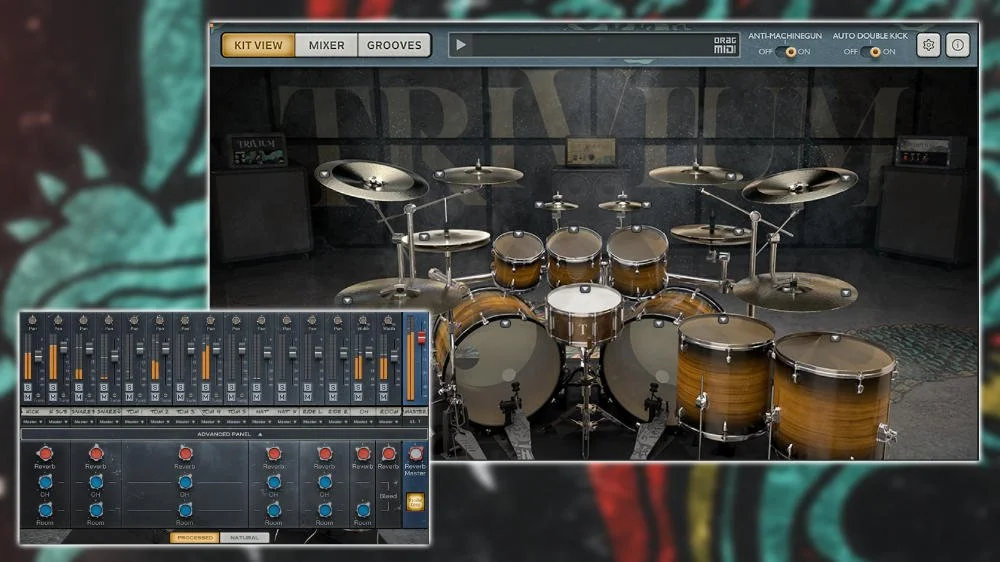This screenshot has height=562, width=1000.
Task: Open the ROOM channel output dropdown
Action: pos(388,422)
